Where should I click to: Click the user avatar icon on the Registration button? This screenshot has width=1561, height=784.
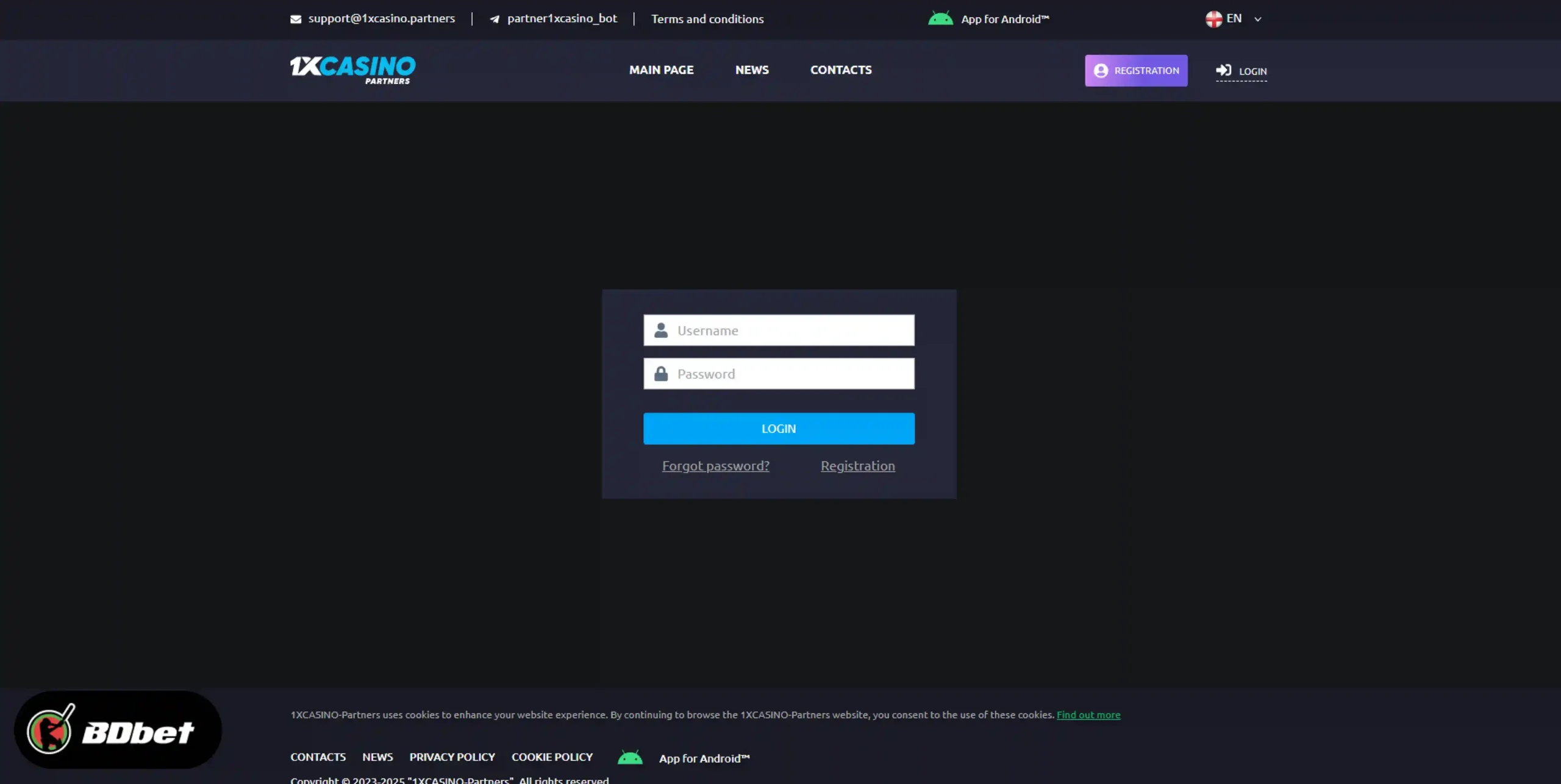[x=1101, y=71]
